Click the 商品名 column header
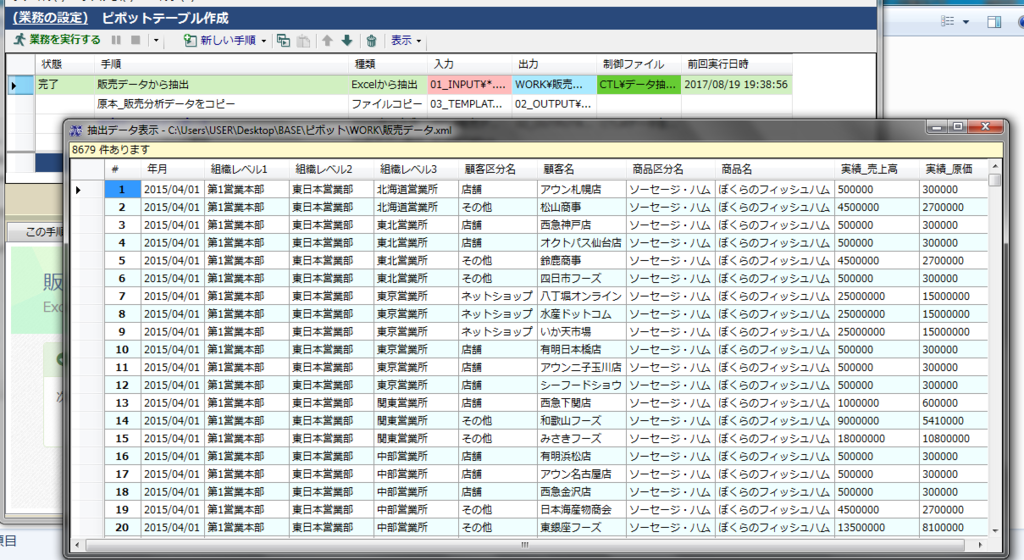 pos(775,169)
